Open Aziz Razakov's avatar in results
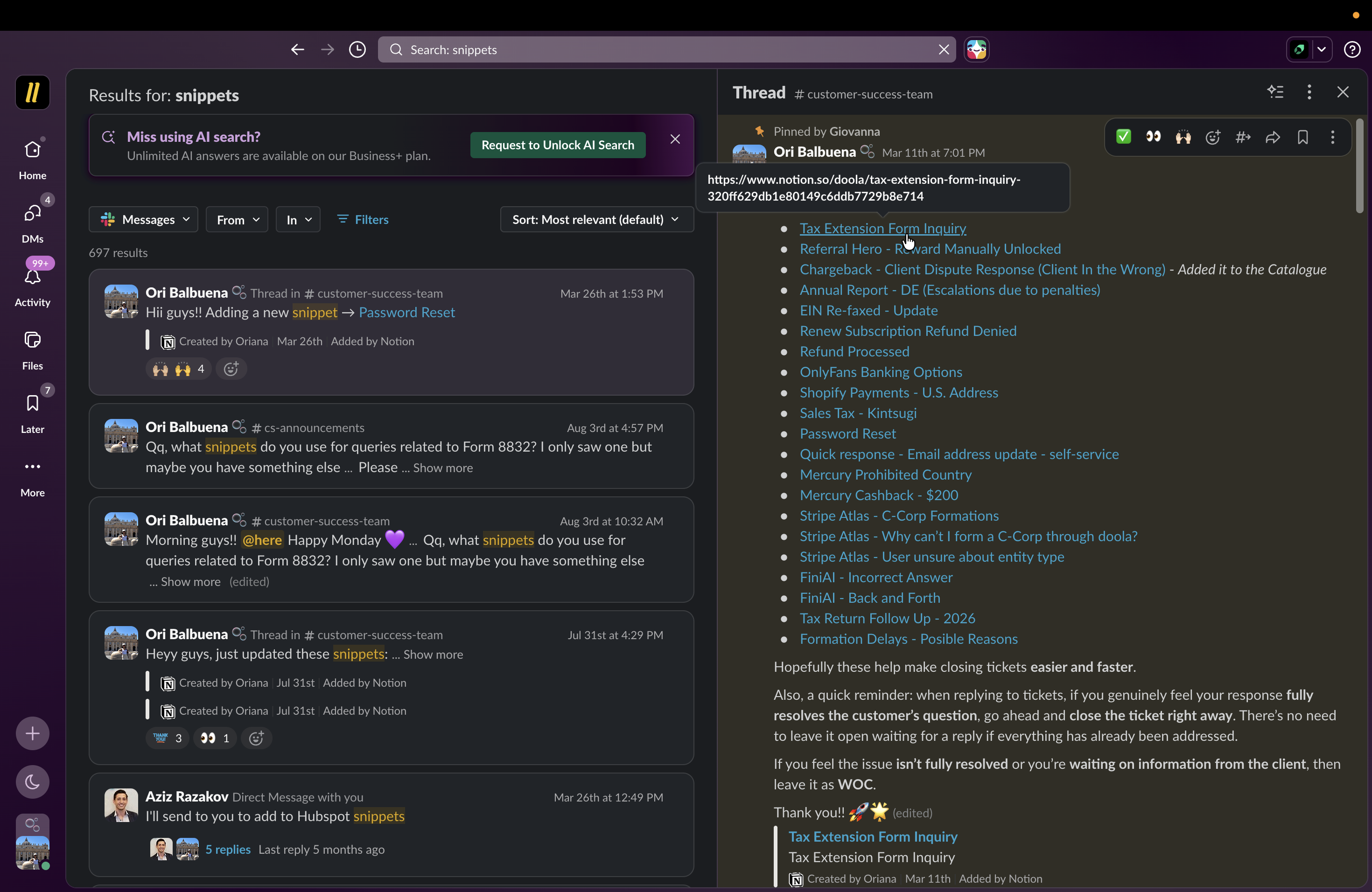Viewport: 1372px width, 892px height. (x=121, y=805)
